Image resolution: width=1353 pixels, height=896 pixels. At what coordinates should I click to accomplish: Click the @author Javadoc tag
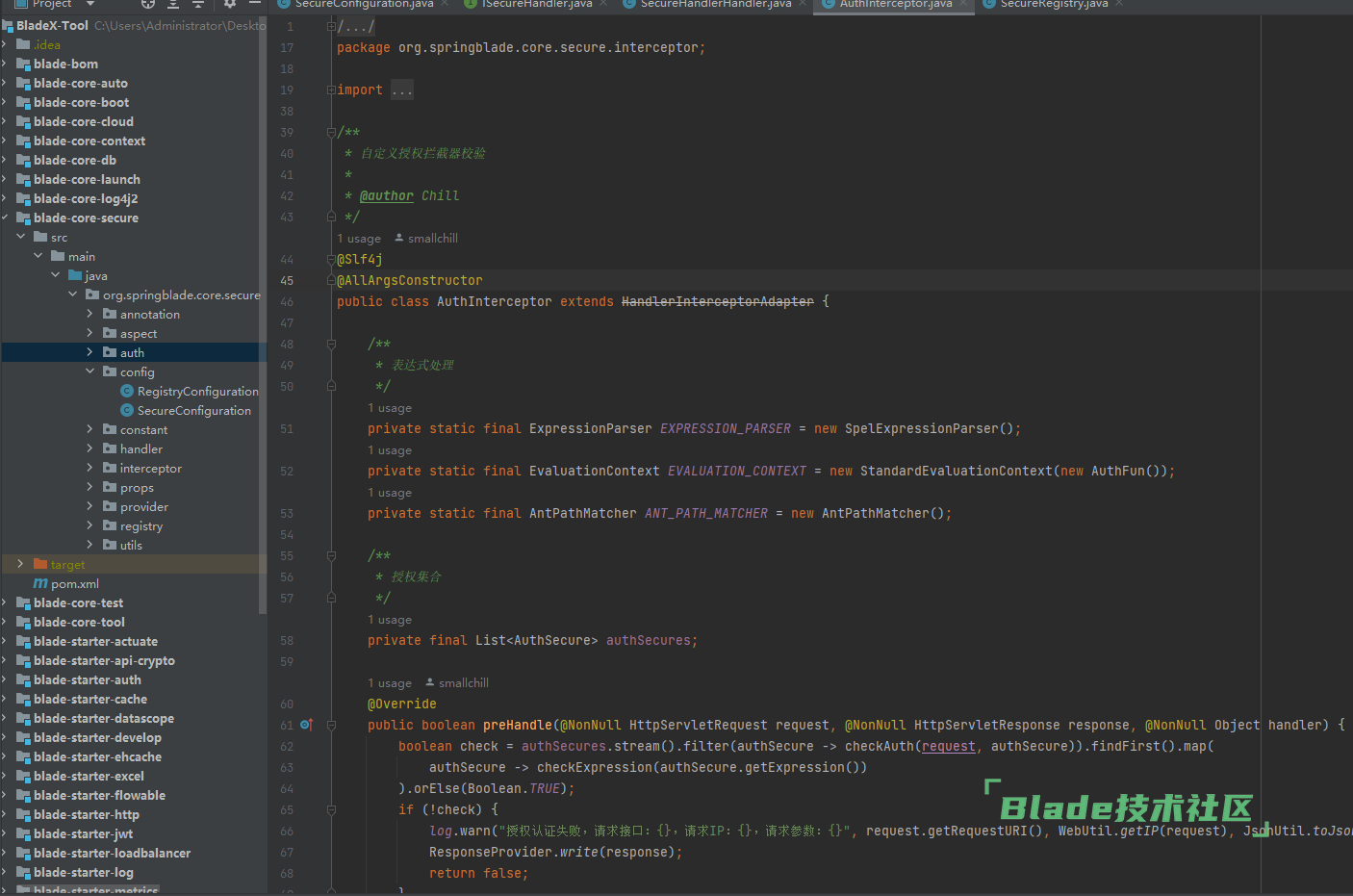coord(387,195)
